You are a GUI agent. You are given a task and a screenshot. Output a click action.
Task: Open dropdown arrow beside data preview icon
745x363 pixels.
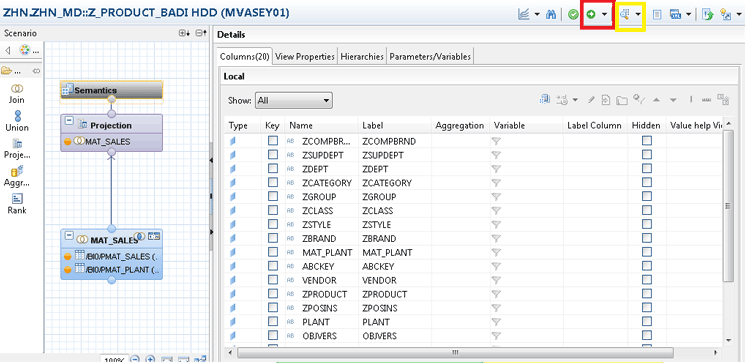pyautogui.click(x=638, y=15)
